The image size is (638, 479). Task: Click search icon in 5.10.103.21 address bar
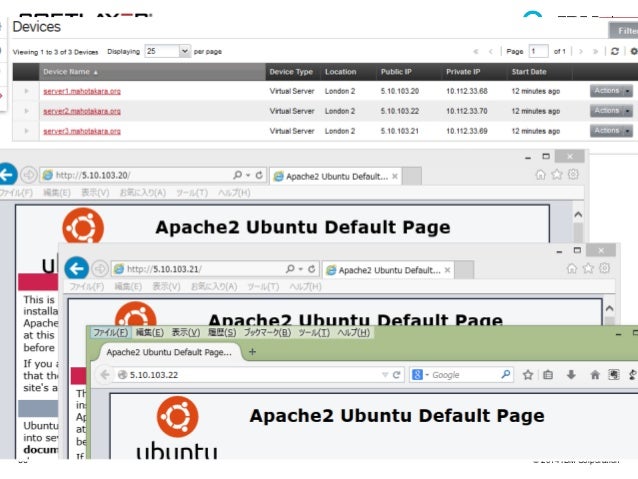(x=290, y=269)
